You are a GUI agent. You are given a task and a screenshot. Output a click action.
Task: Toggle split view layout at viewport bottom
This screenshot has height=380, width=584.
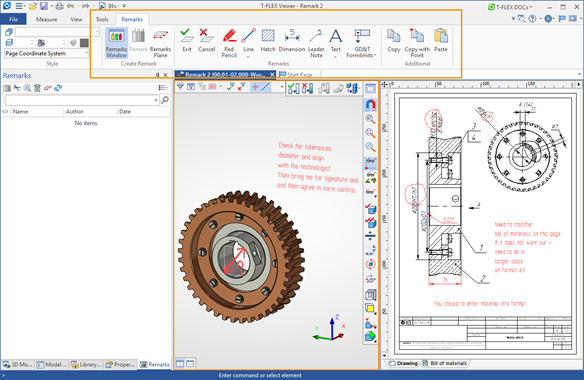click(180, 364)
